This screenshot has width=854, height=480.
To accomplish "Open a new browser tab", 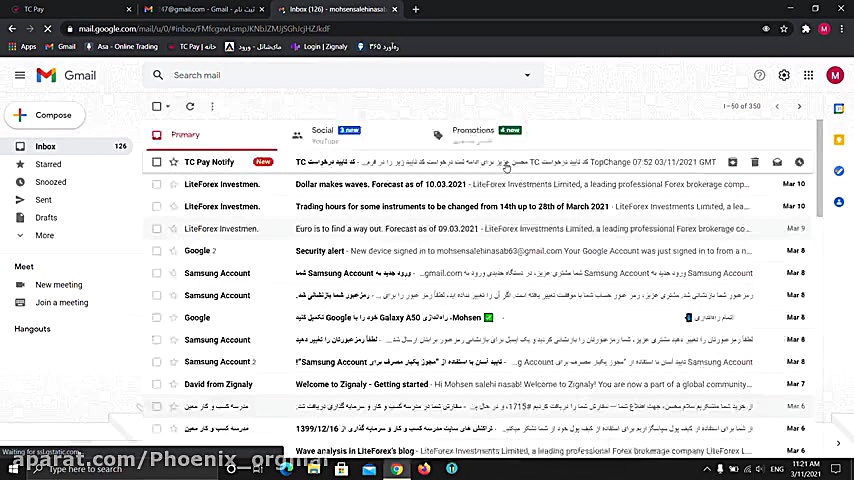I will tap(416, 9).
